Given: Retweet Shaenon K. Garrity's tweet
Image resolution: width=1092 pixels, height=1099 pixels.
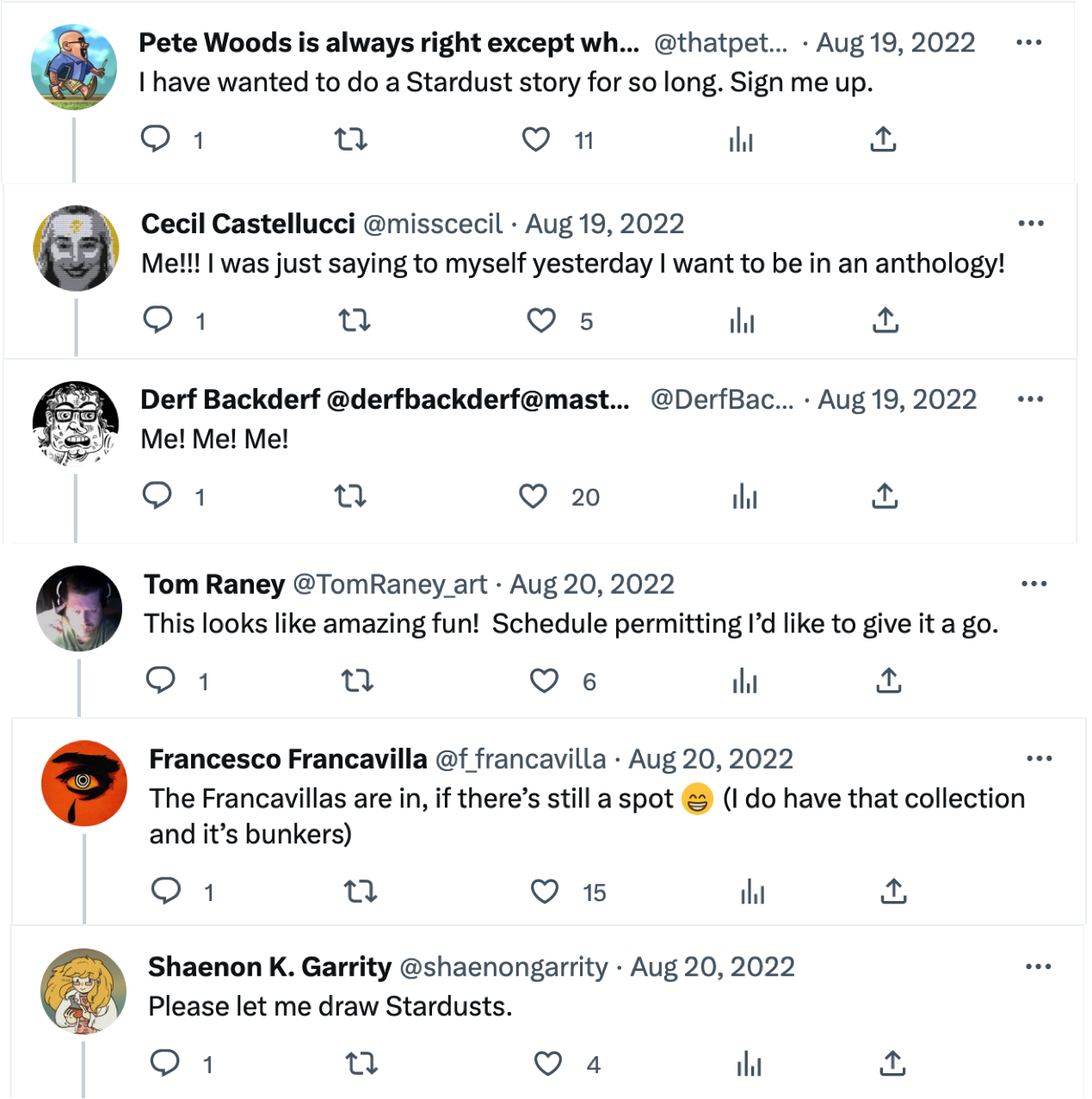Looking at the screenshot, I should pyautogui.click(x=361, y=1065).
